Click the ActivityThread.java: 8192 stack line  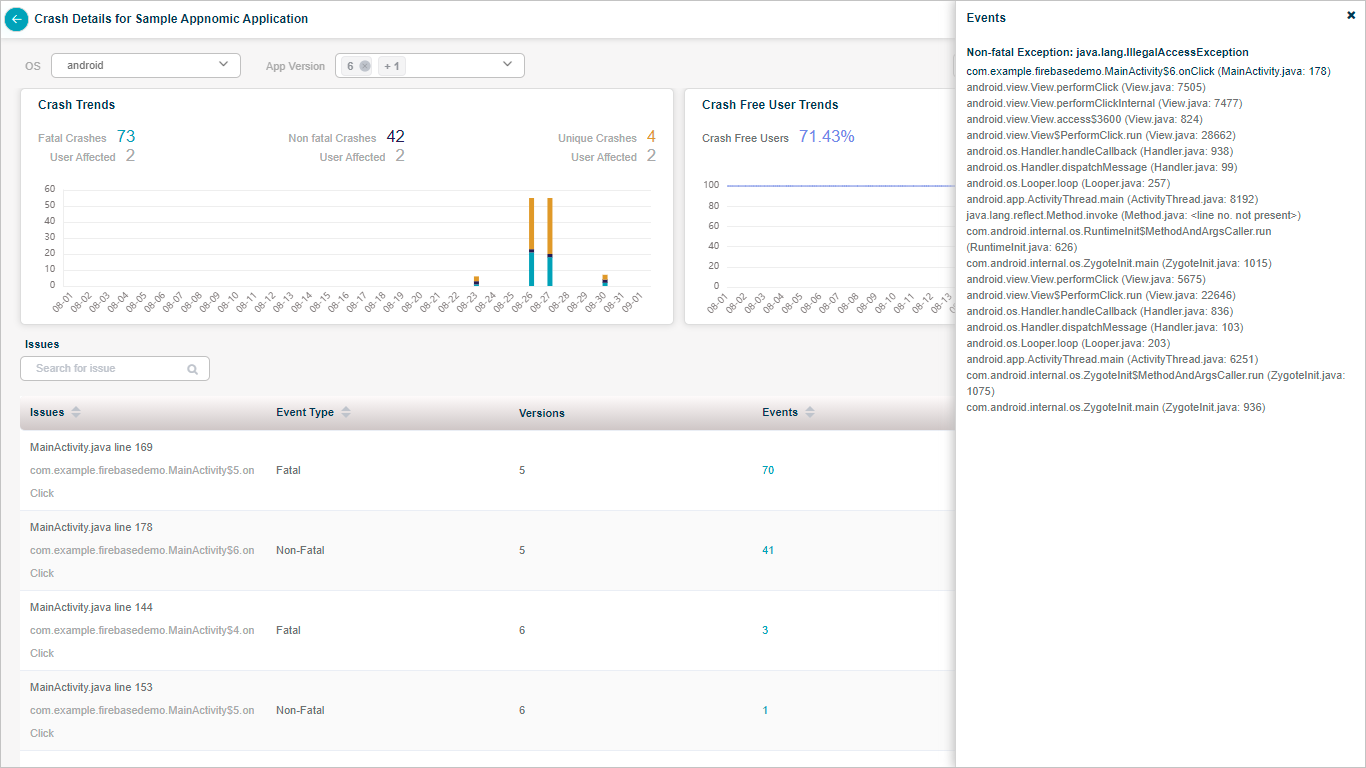coord(1112,199)
